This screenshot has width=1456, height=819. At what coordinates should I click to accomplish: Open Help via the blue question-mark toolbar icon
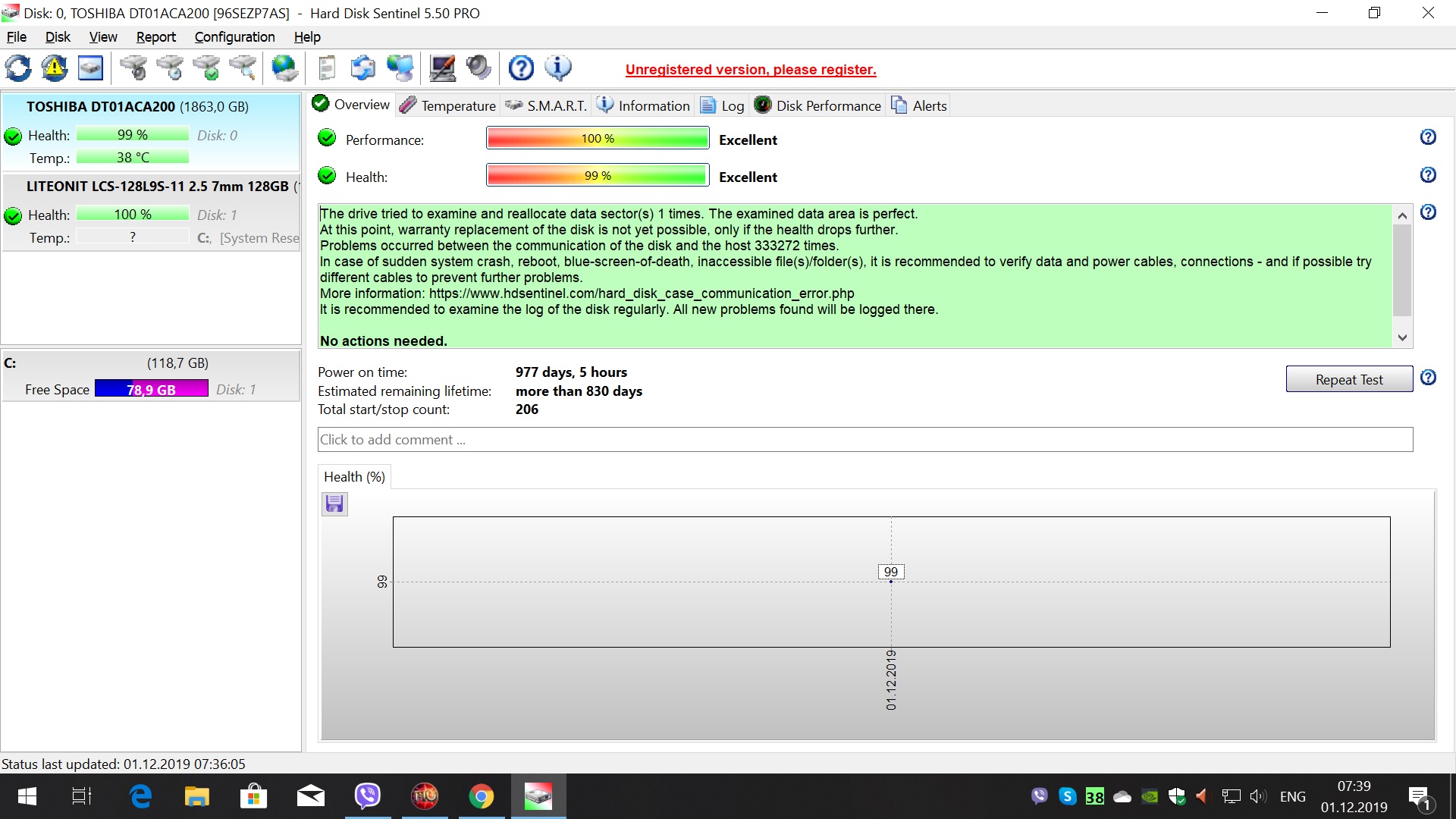pyautogui.click(x=521, y=69)
